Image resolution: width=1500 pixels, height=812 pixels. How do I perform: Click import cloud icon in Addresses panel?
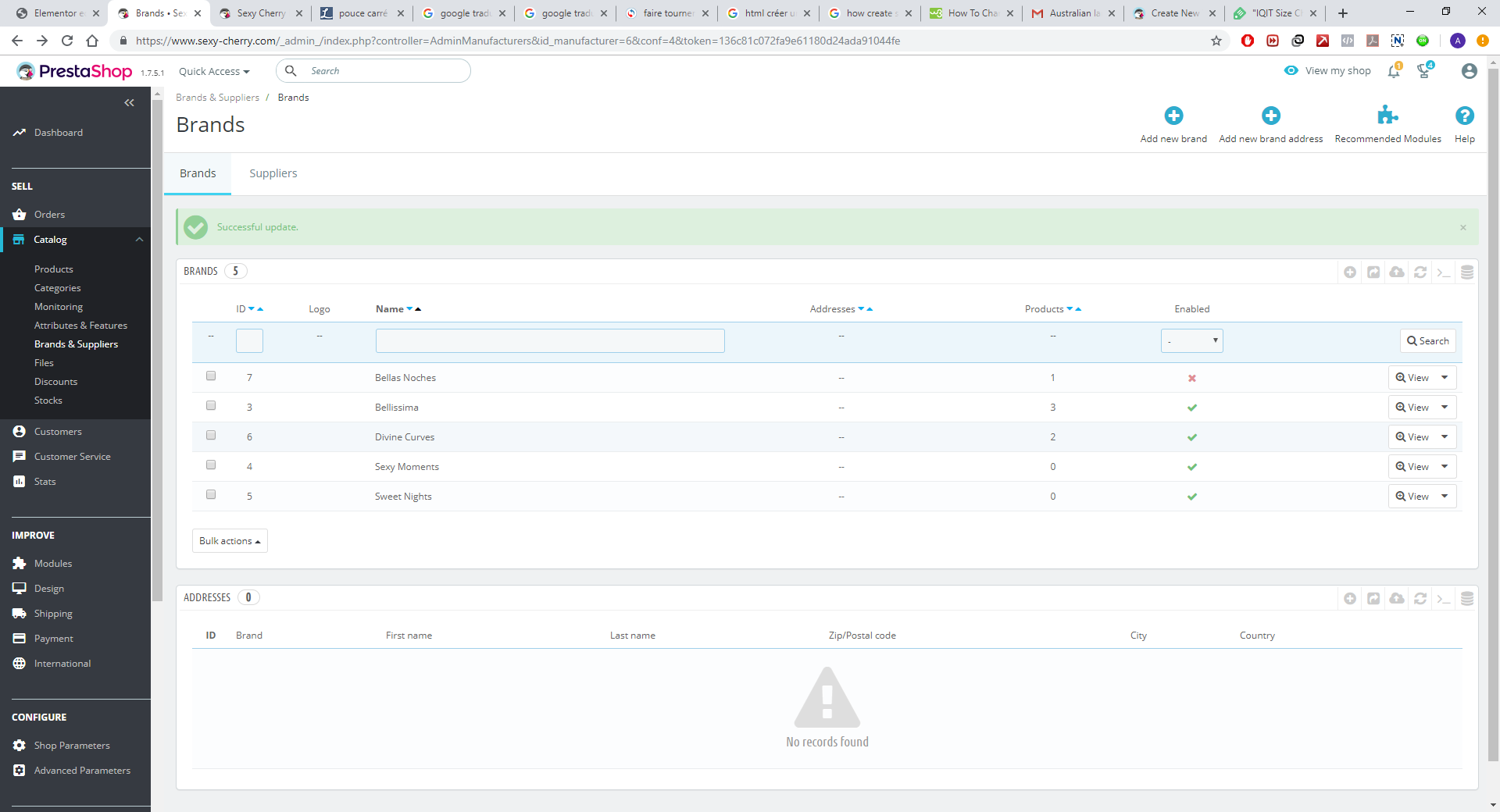click(x=1397, y=598)
